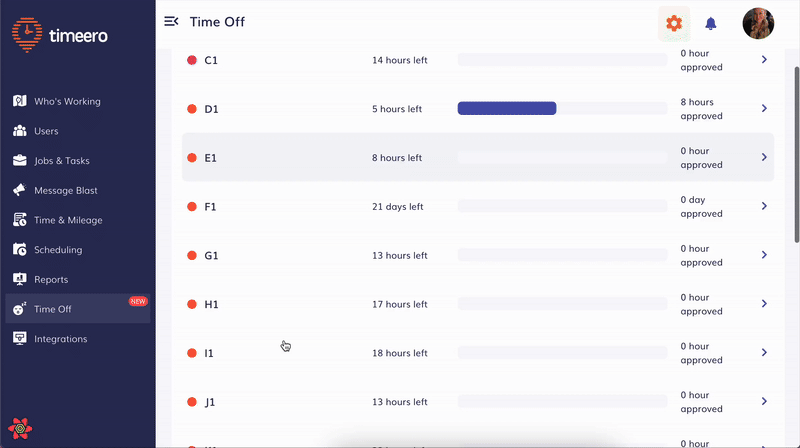Open the settings gear icon
The image size is (800, 448).
click(x=674, y=23)
